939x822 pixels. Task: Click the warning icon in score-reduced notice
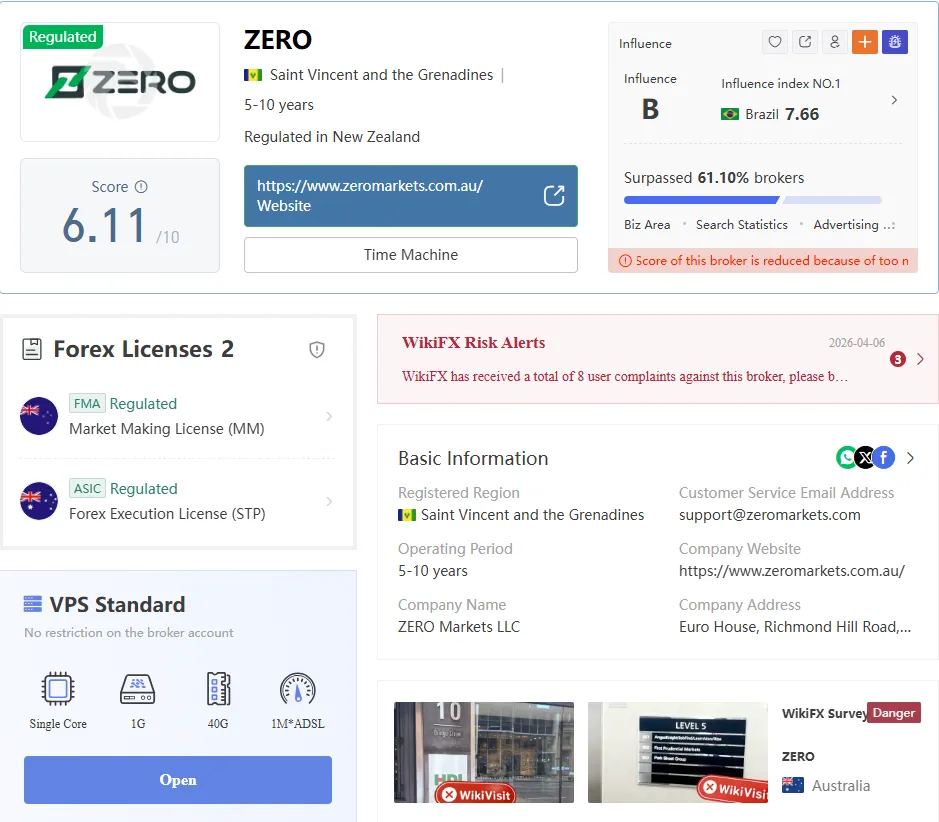coord(625,261)
